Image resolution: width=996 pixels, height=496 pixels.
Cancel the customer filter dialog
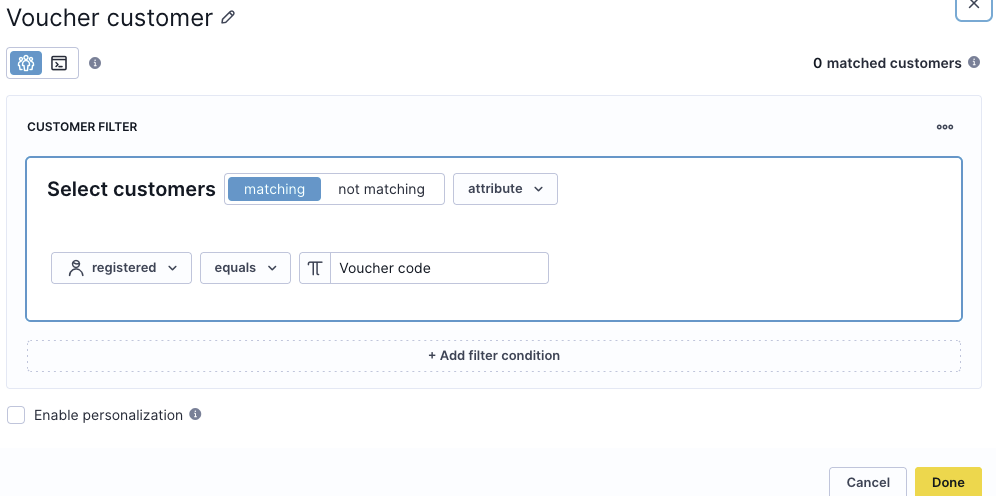coord(868,482)
